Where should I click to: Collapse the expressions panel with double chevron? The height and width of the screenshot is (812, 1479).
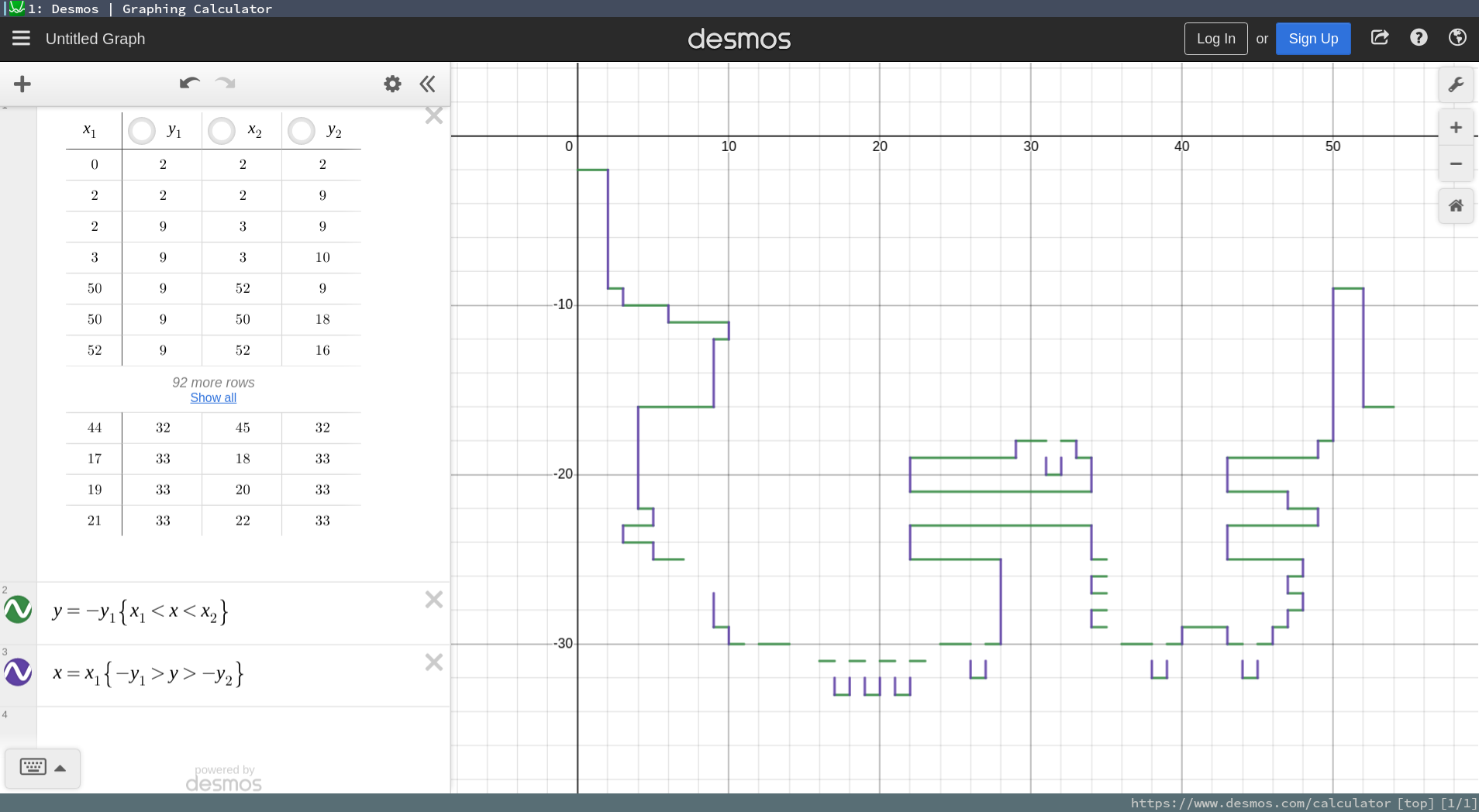coord(427,84)
